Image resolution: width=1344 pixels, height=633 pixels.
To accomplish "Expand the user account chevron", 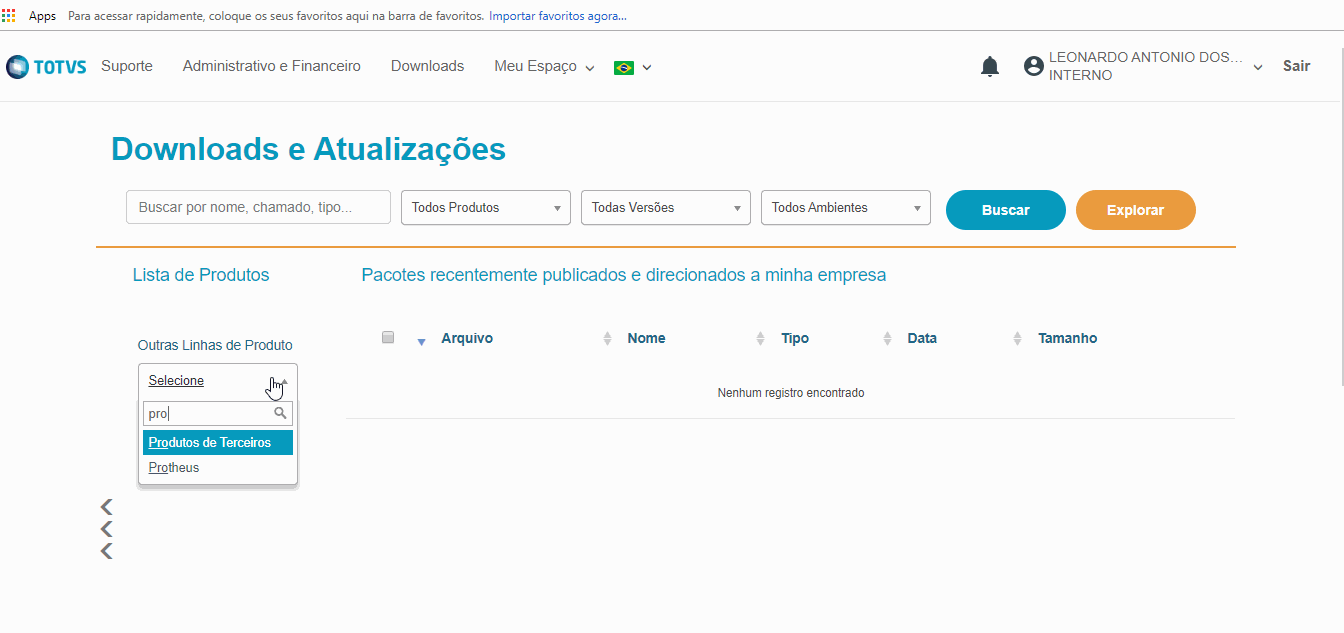I will [x=1258, y=68].
